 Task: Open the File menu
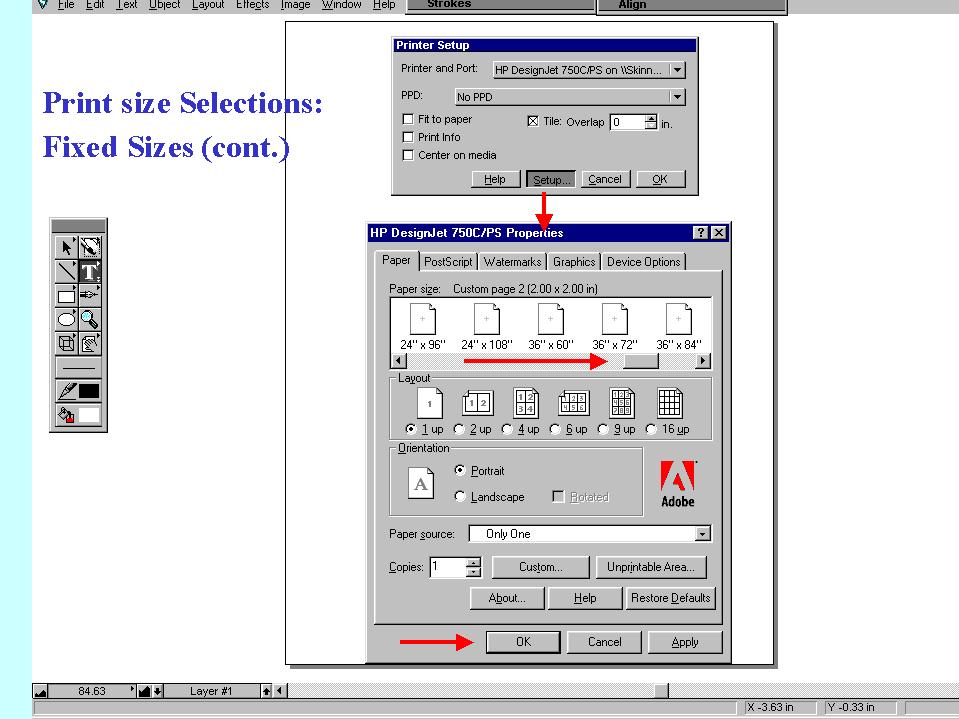(65, 5)
